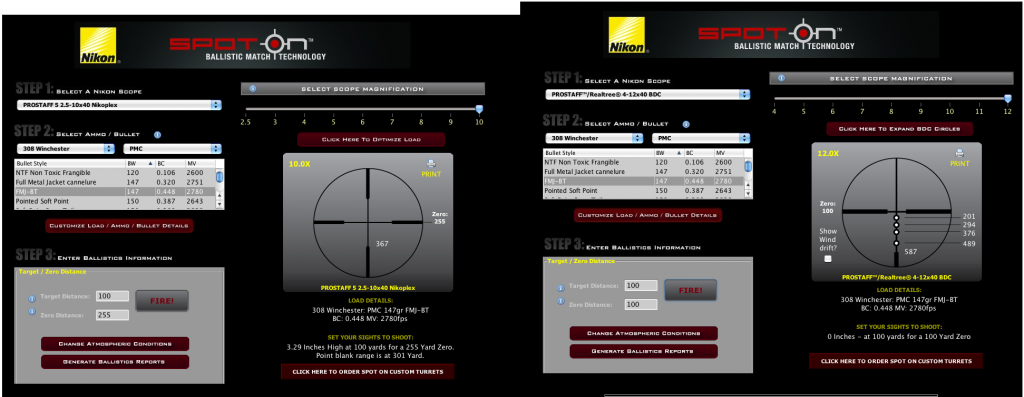This screenshot has width=1024, height=397.
Task: Print the Nikoplex reticle view in the left panel
Action: pos(431,168)
